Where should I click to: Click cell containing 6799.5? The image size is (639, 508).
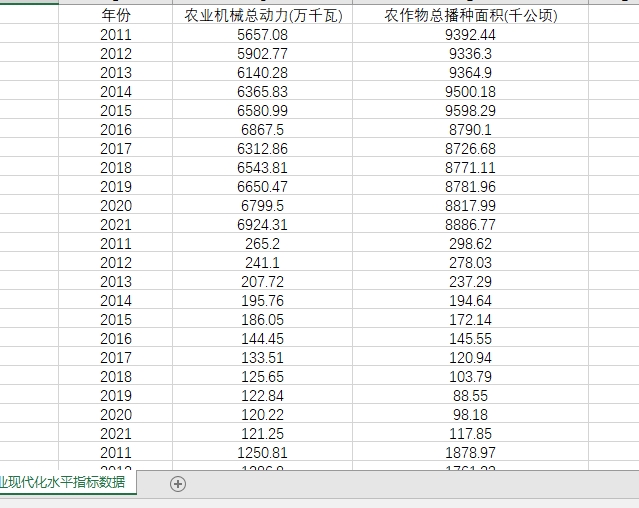point(262,206)
